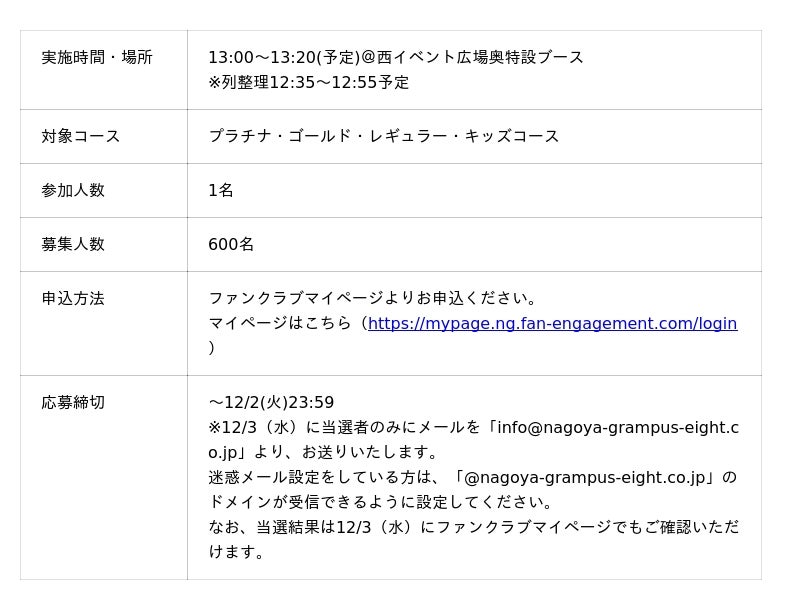This screenshot has height=610, width=800.
Task: Select the ※列整理12:35〜12:55予定 note line
Action: [308, 82]
